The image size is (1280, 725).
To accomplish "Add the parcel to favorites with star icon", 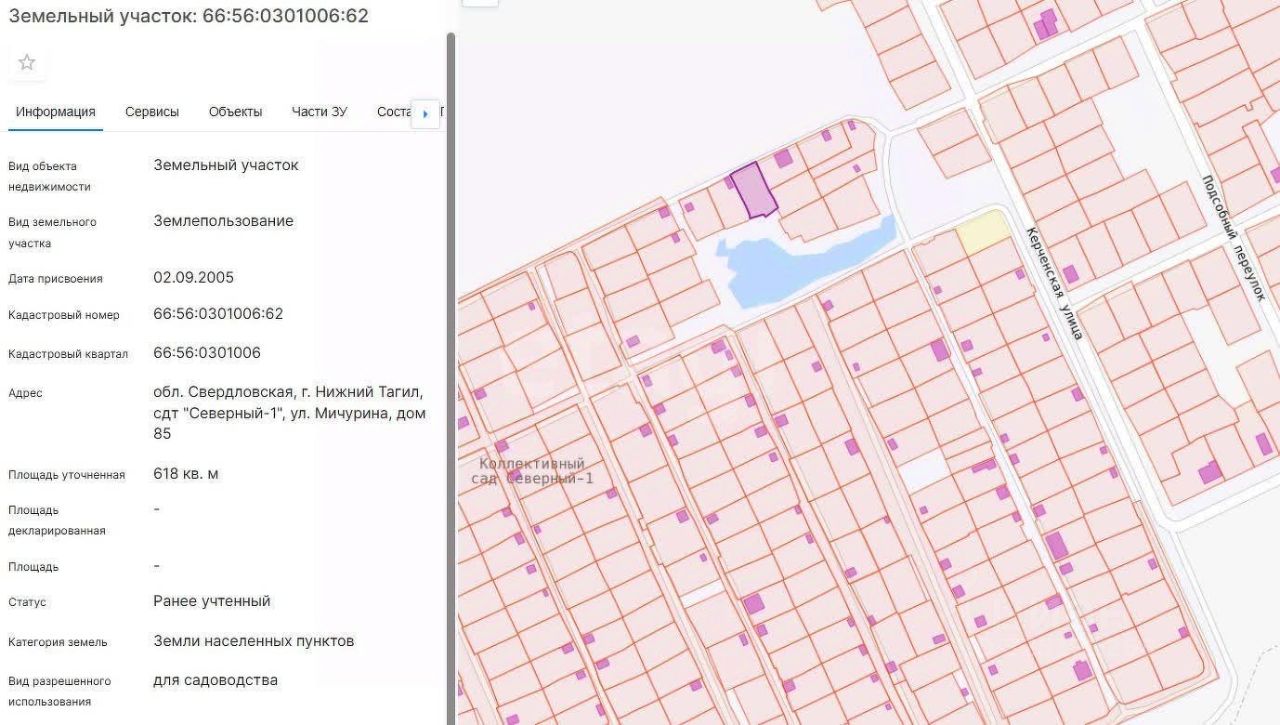I will [27, 62].
